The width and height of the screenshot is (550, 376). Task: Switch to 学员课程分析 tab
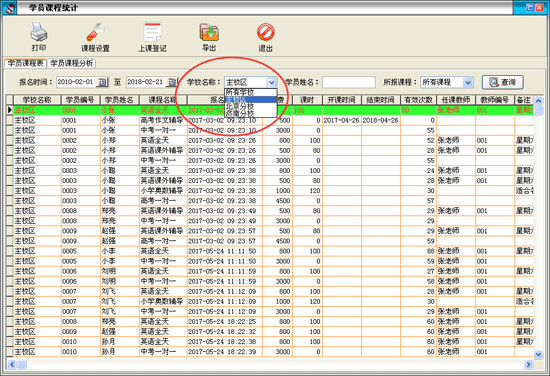72,63
